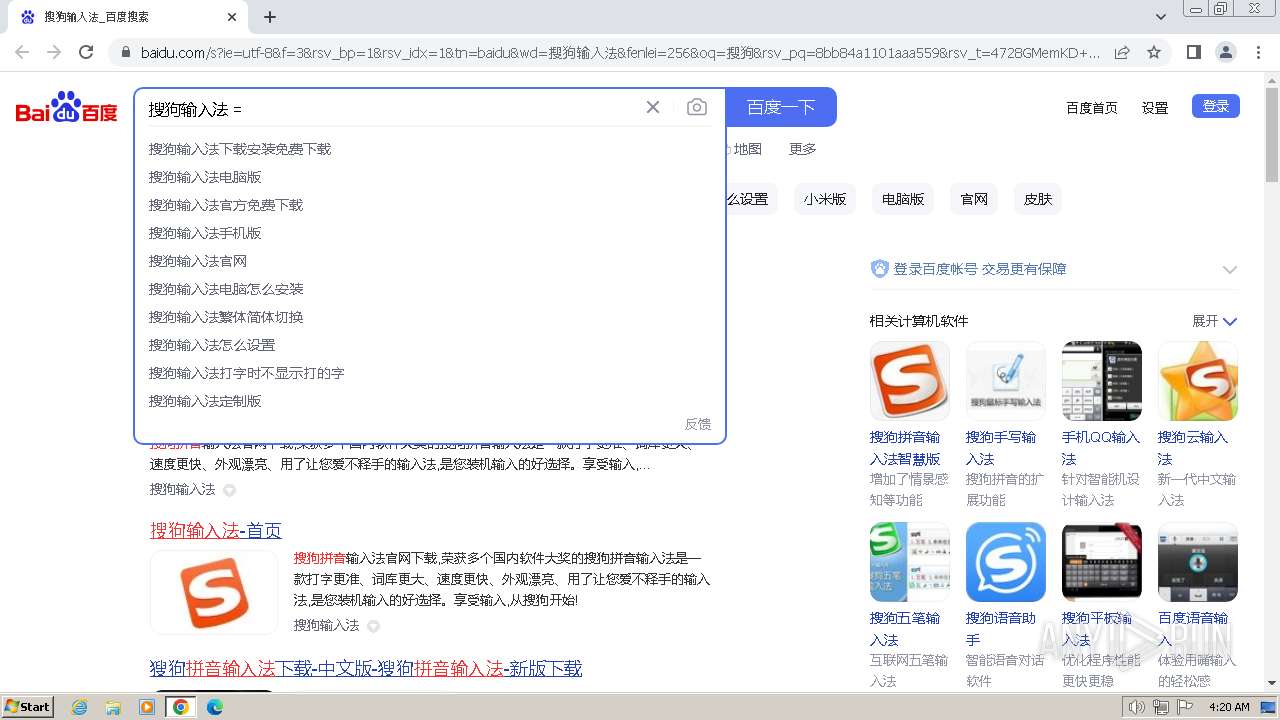Click the volume tray icon
The width and height of the screenshot is (1280, 720).
[1136, 707]
